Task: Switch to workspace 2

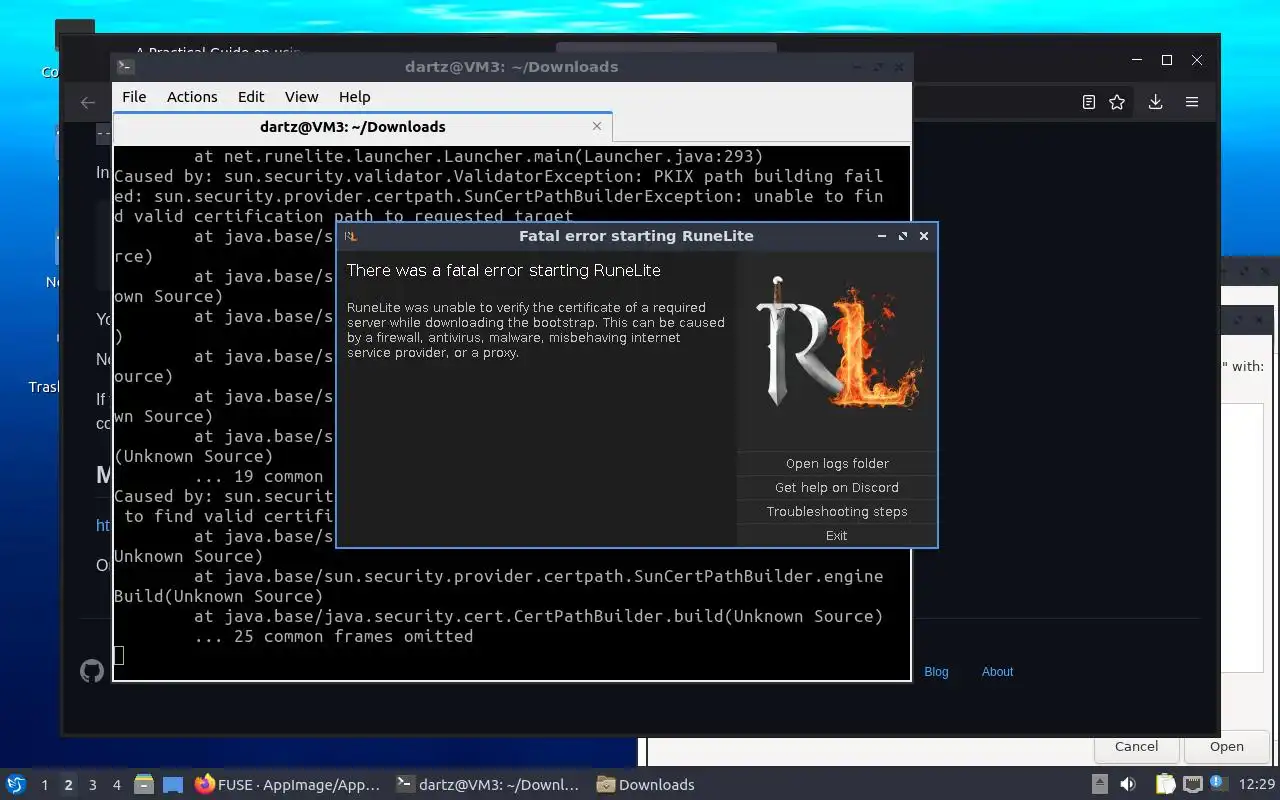Action: (x=68, y=785)
